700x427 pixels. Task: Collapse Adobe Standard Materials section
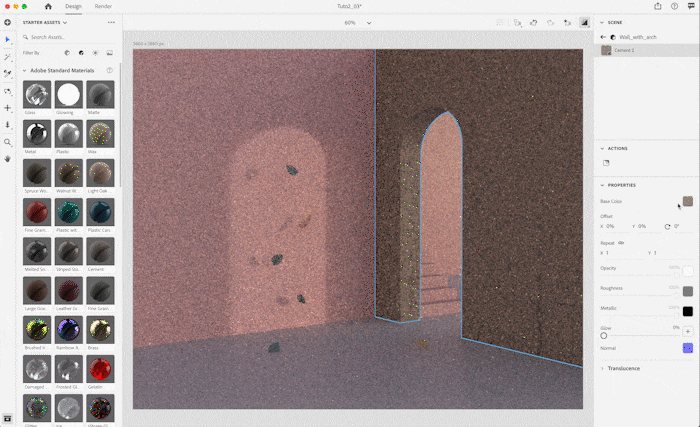click(x=24, y=71)
